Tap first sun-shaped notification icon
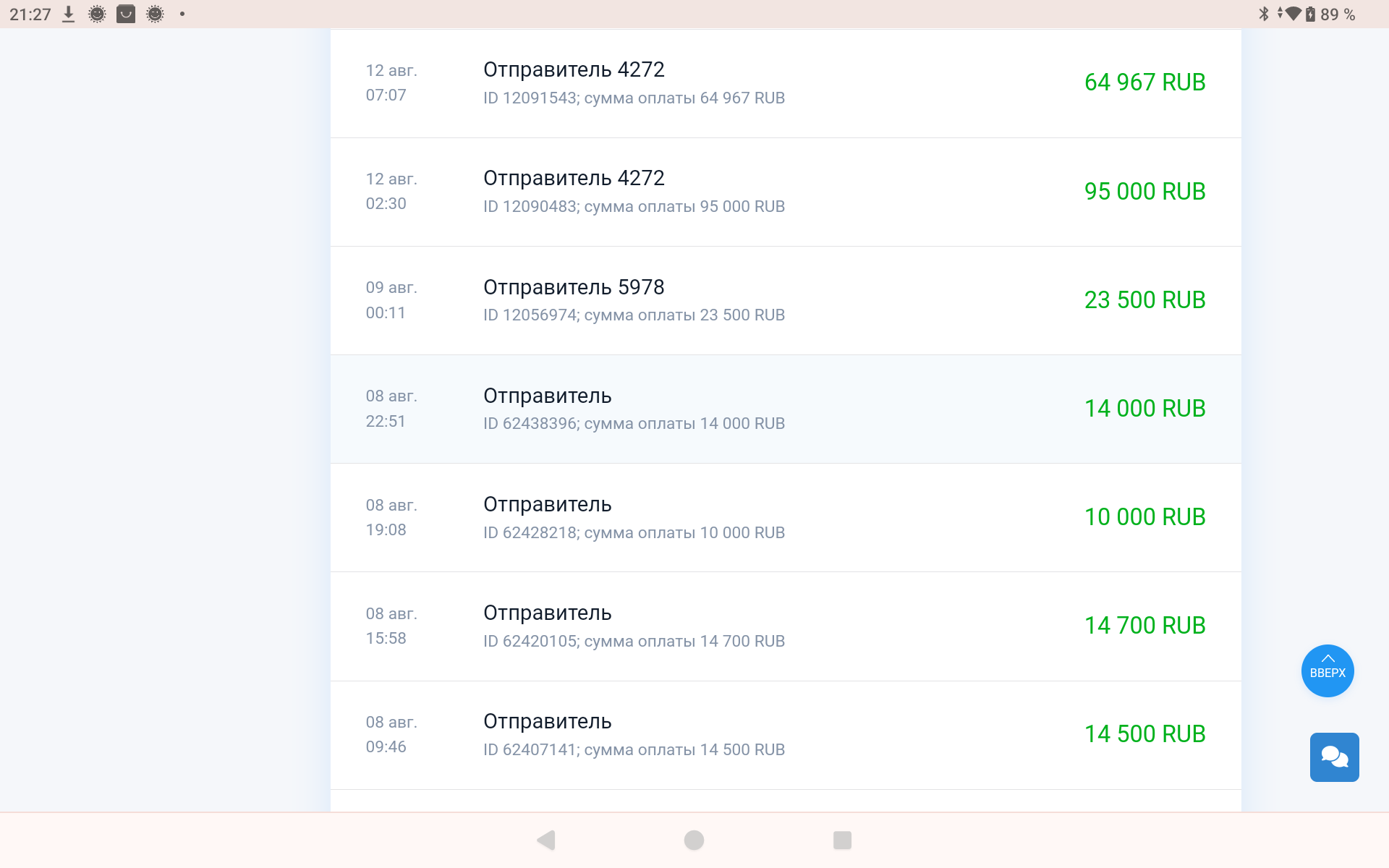The height and width of the screenshot is (868, 1389). [x=97, y=14]
